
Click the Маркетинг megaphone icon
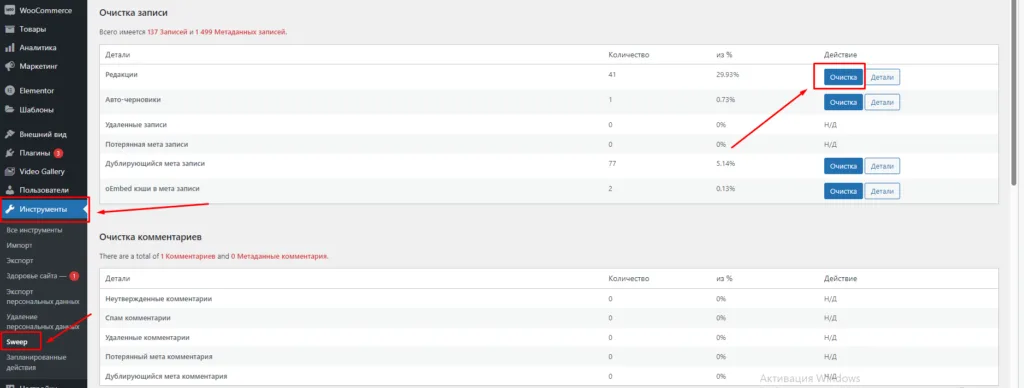pos(10,66)
